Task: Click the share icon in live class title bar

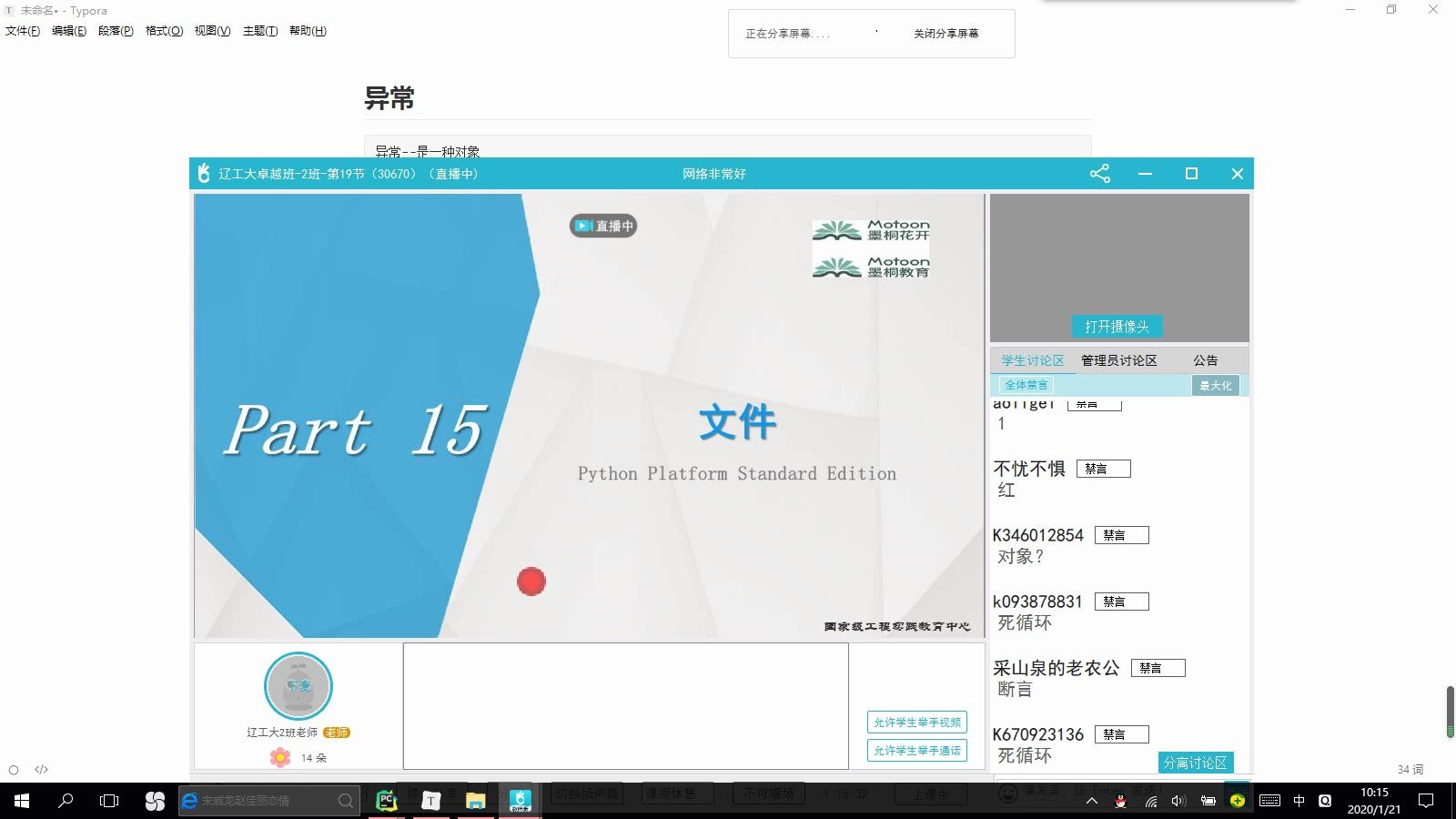Action: (x=1100, y=173)
